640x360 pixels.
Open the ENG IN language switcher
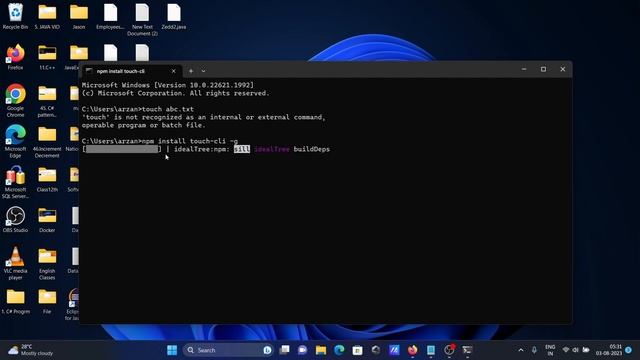(x=550, y=350)
